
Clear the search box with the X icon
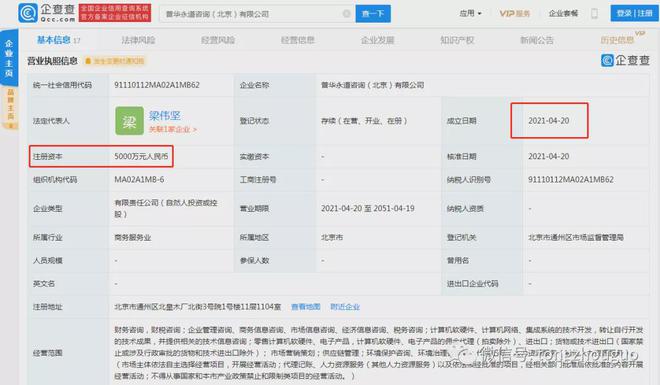tap(346, 14)
